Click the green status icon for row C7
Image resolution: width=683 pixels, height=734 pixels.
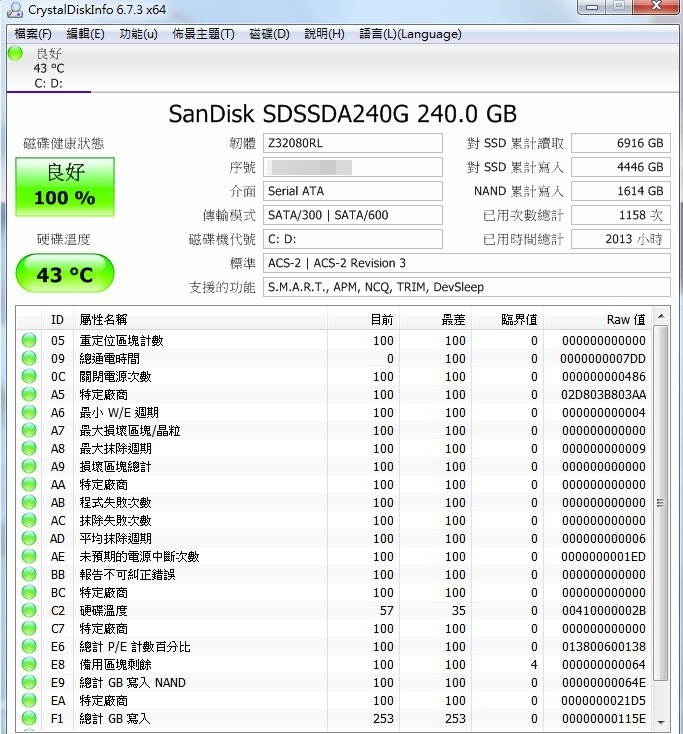pyautogui.click(x=29, y=628)
